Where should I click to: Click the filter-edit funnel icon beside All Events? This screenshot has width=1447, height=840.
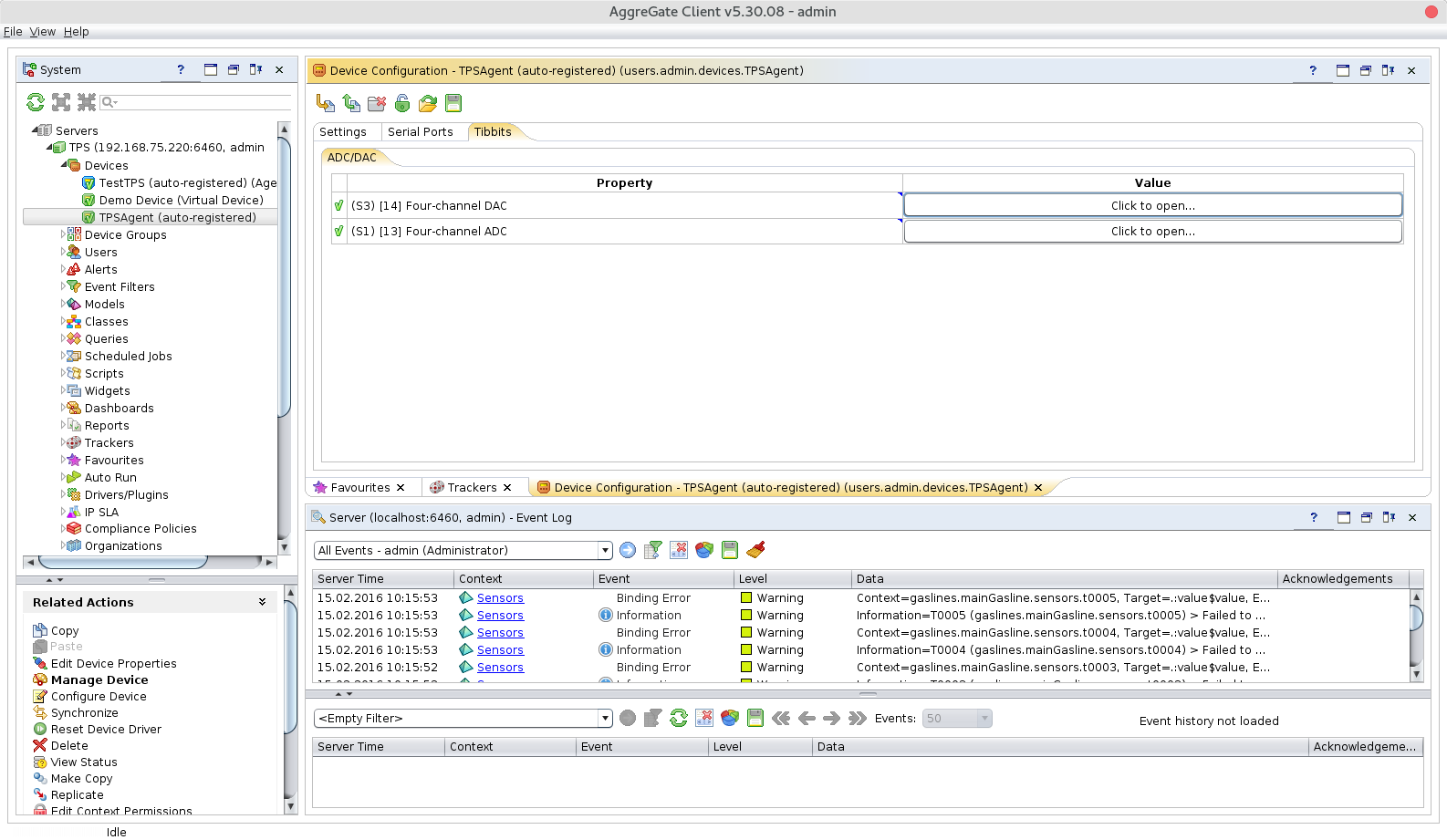(653, 550)
